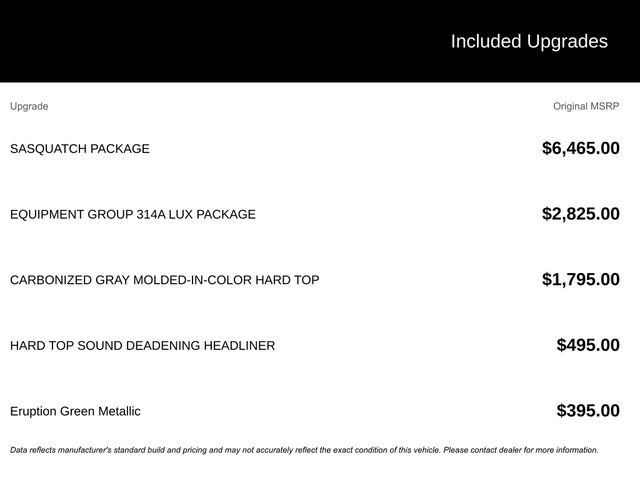Click the empty left side of black banner
This screenshot has height=480, width=640.
[150, 41]
